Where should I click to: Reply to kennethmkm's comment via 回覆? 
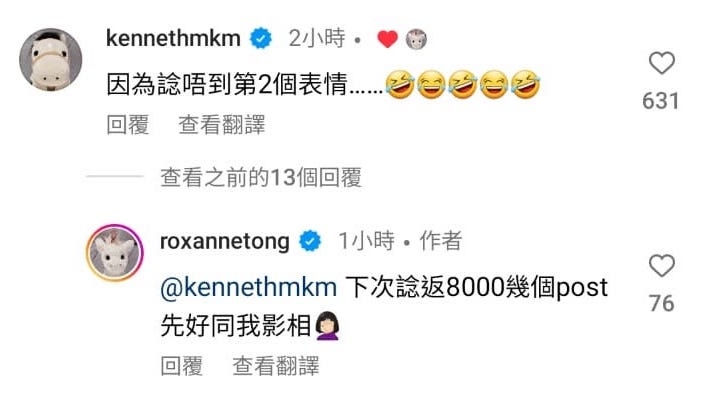(128, 125)
